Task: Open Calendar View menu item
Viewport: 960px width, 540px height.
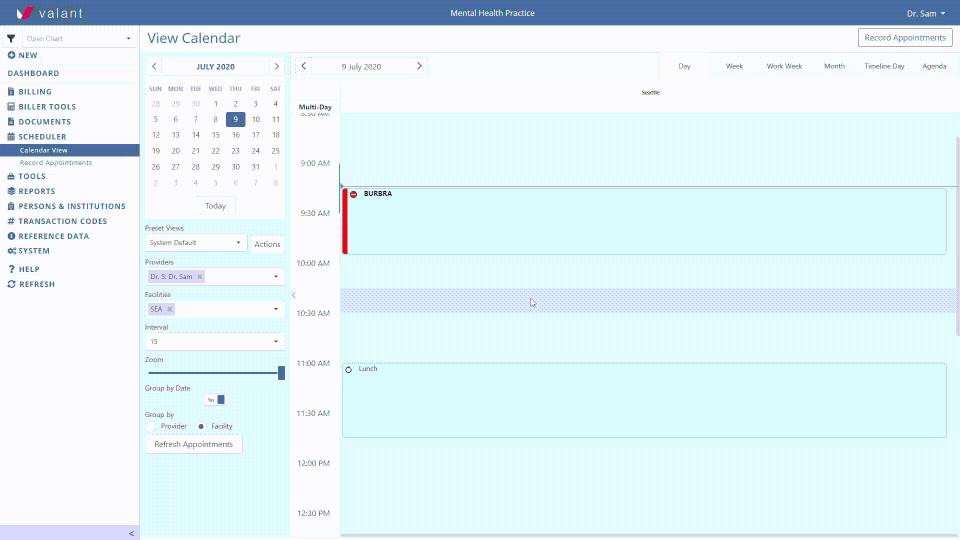Action: click(70, 150)
